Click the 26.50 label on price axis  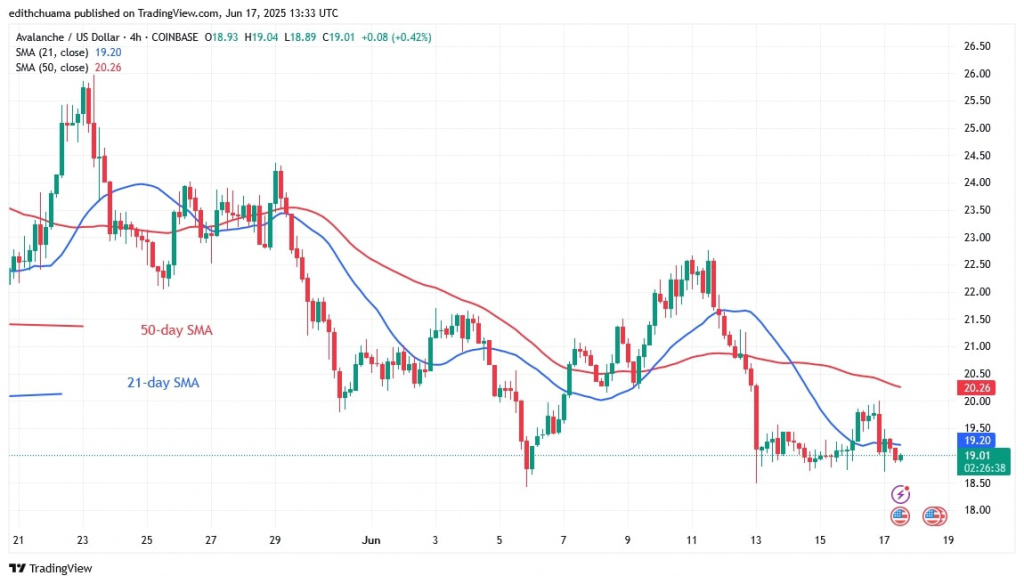point(976,46)
